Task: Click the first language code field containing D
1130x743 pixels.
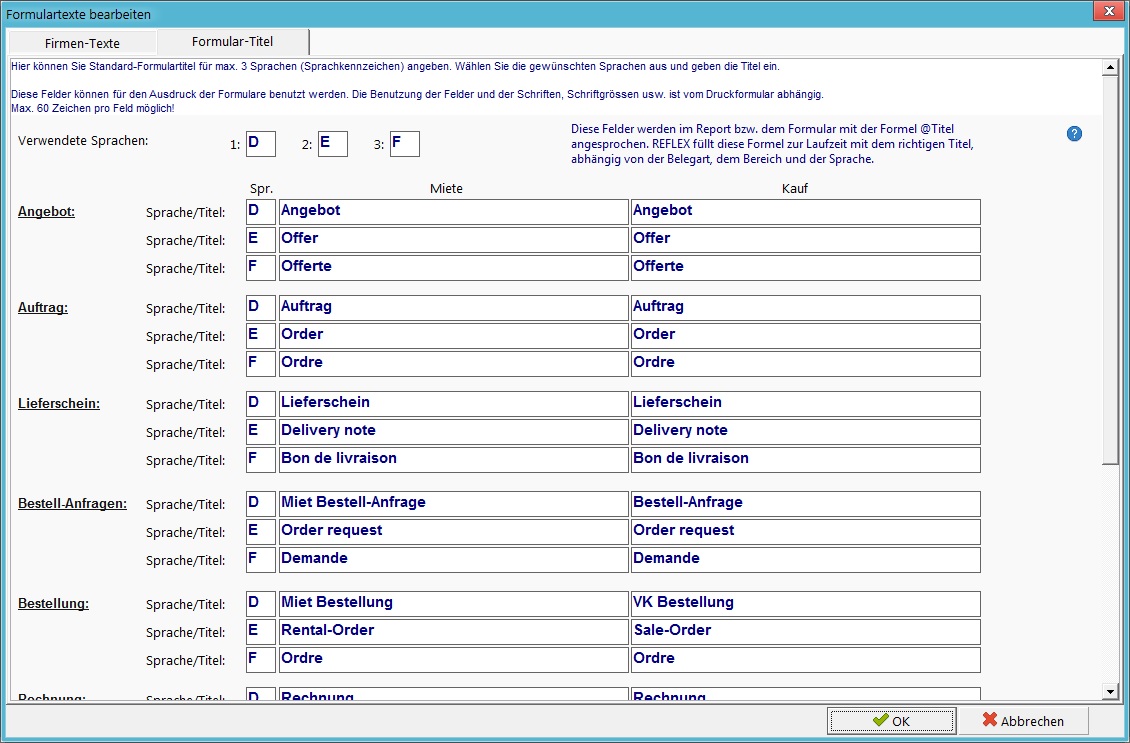Action: point(260,144)
